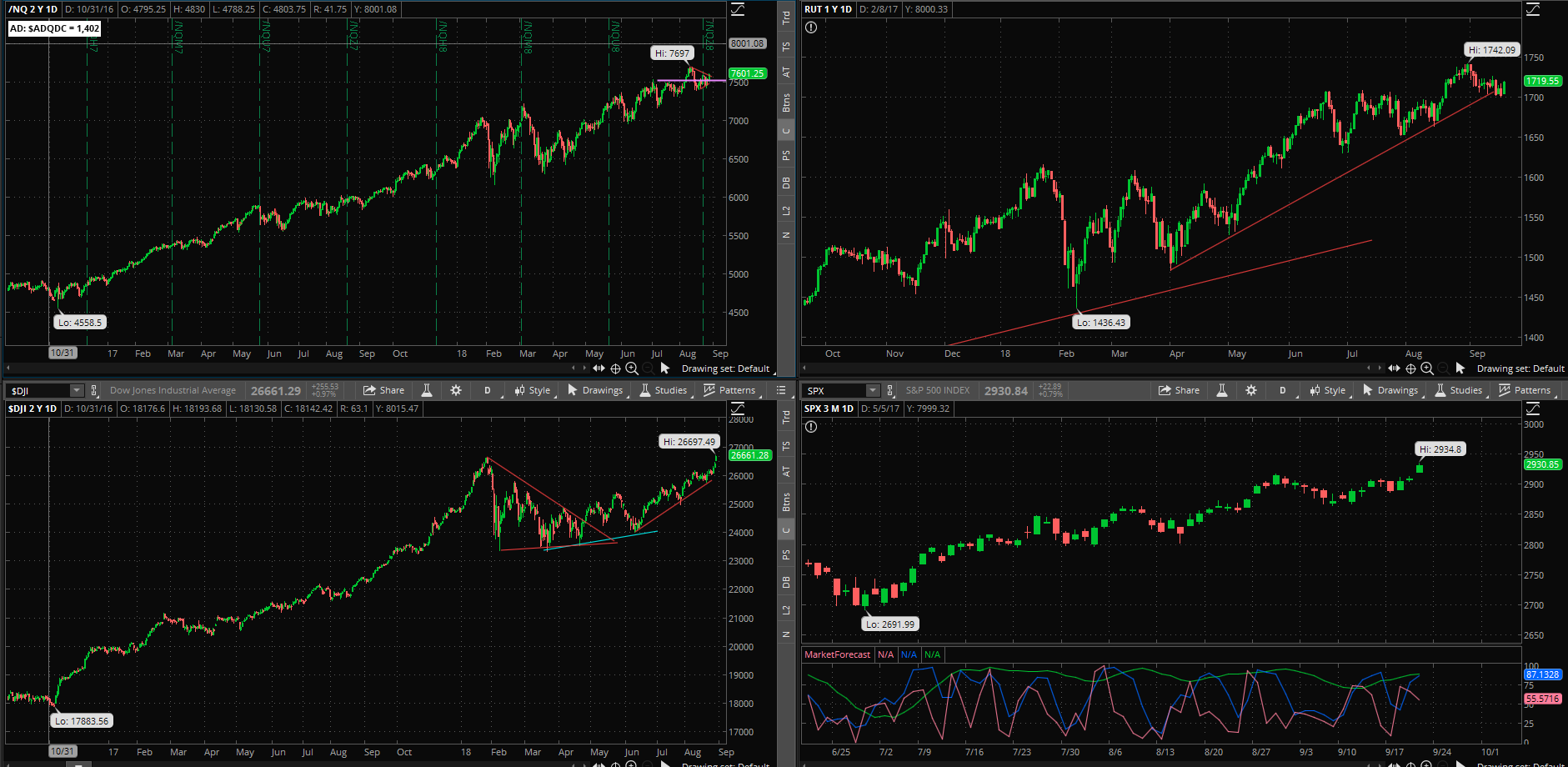Click the price axis scale icon above the SPX chart
This screenshot has height=767, width=1568.
(1533, 409)
